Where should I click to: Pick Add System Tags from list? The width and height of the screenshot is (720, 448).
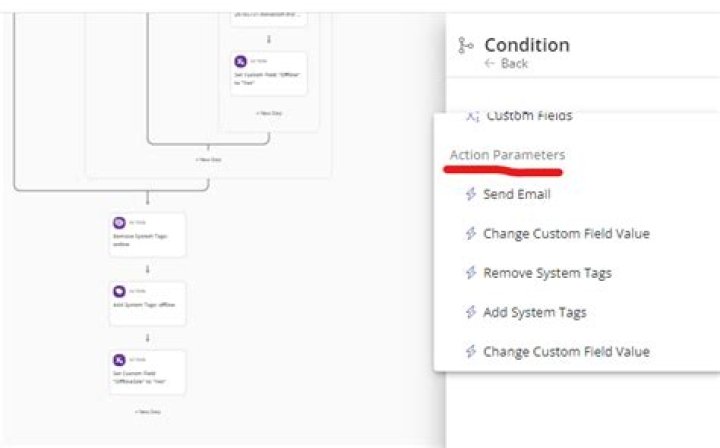(535, 313)
